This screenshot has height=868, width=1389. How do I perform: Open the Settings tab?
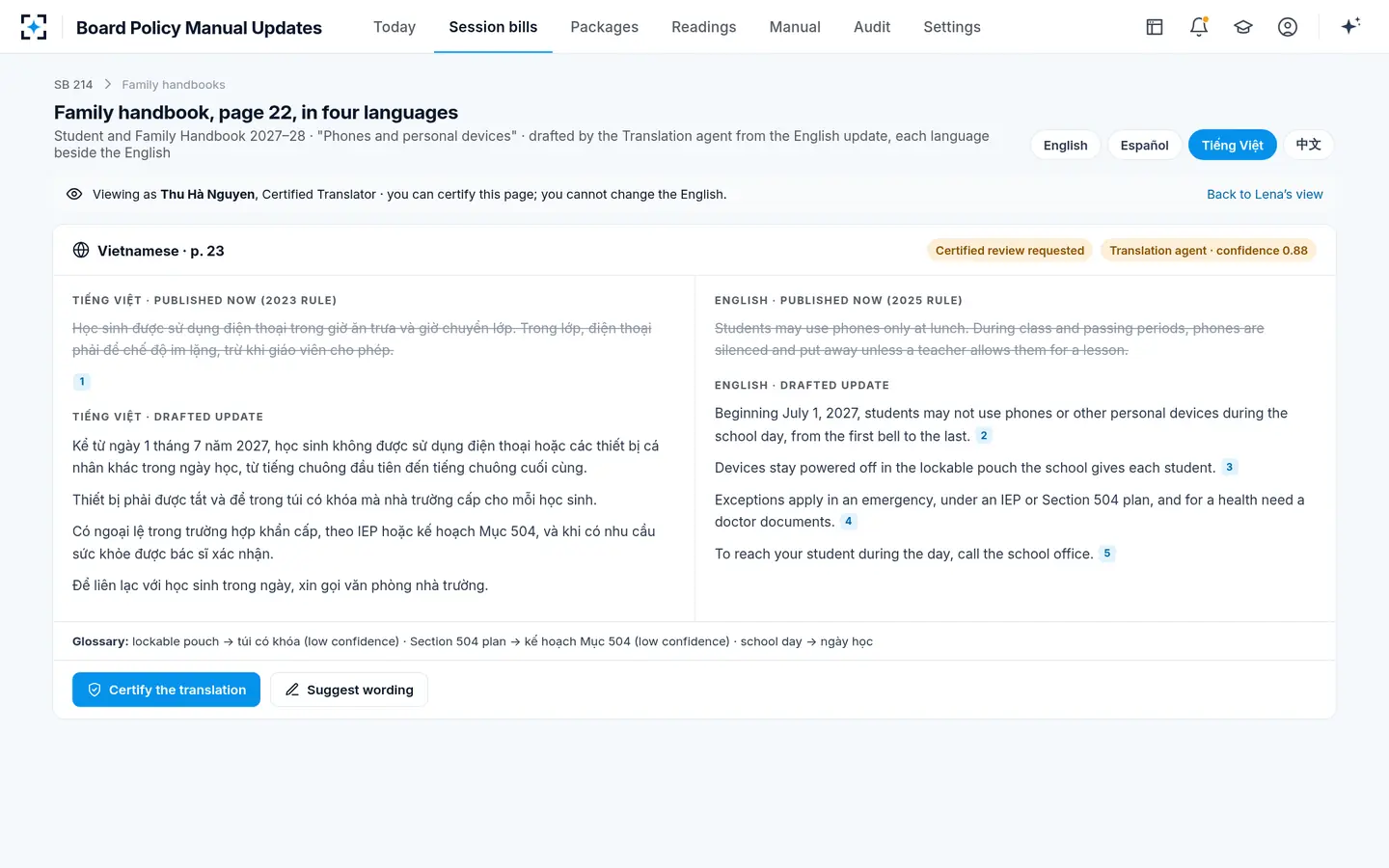[952, 27]
